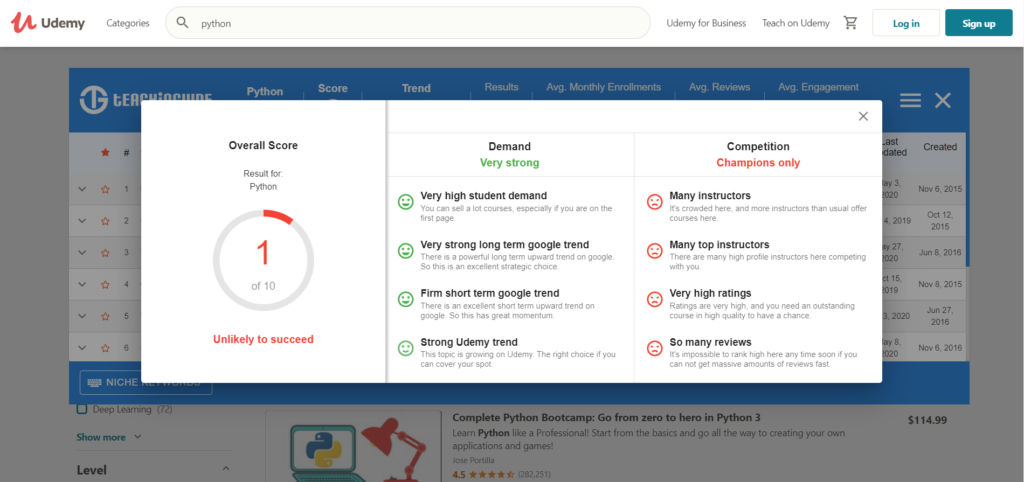Click the Score column header
Image resolution: width=1024 pixels, height=482 pixels.
pos(333,88)
